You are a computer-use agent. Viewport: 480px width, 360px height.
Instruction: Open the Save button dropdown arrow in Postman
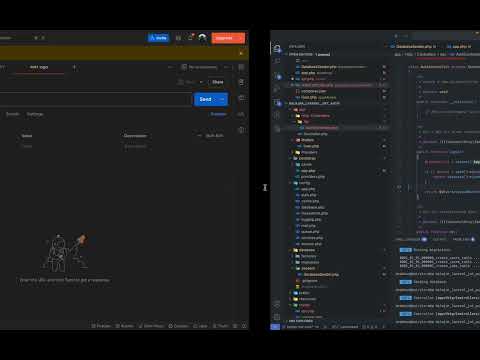click(x=201, y=82)
